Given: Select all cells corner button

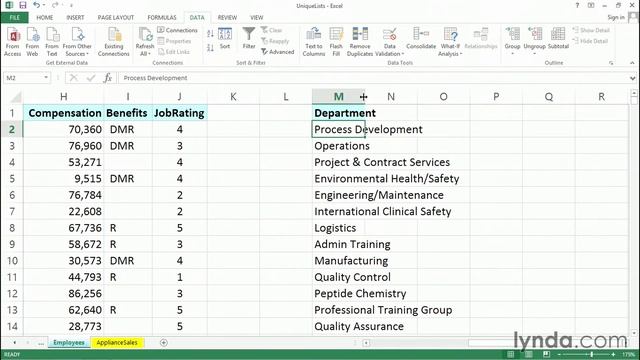Looking at the screenshot, I should click(16, 97).
